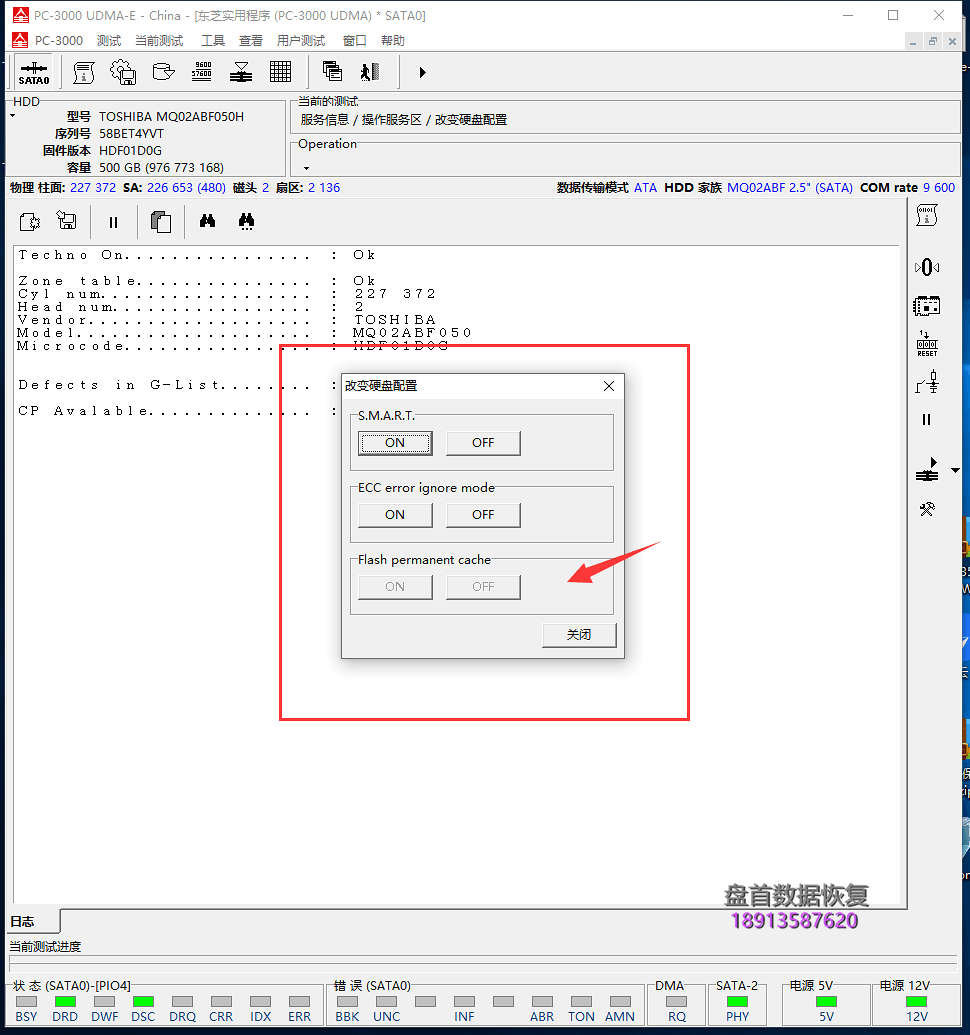
Task: Click the cascaded windows toolbar icon
Action: pos(332,71)
